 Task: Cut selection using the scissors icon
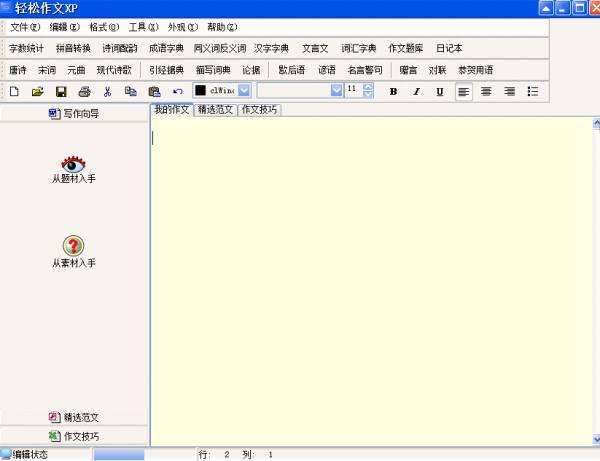coord(107,91)
